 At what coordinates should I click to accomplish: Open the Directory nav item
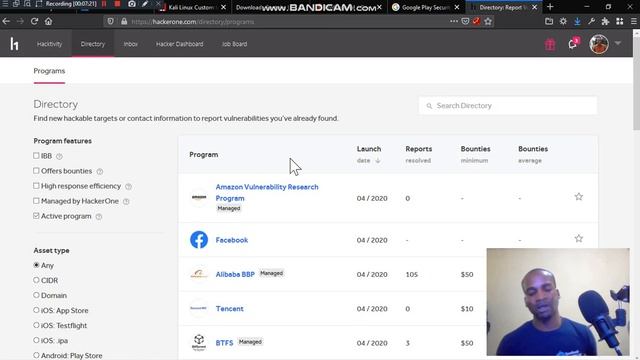93,44
